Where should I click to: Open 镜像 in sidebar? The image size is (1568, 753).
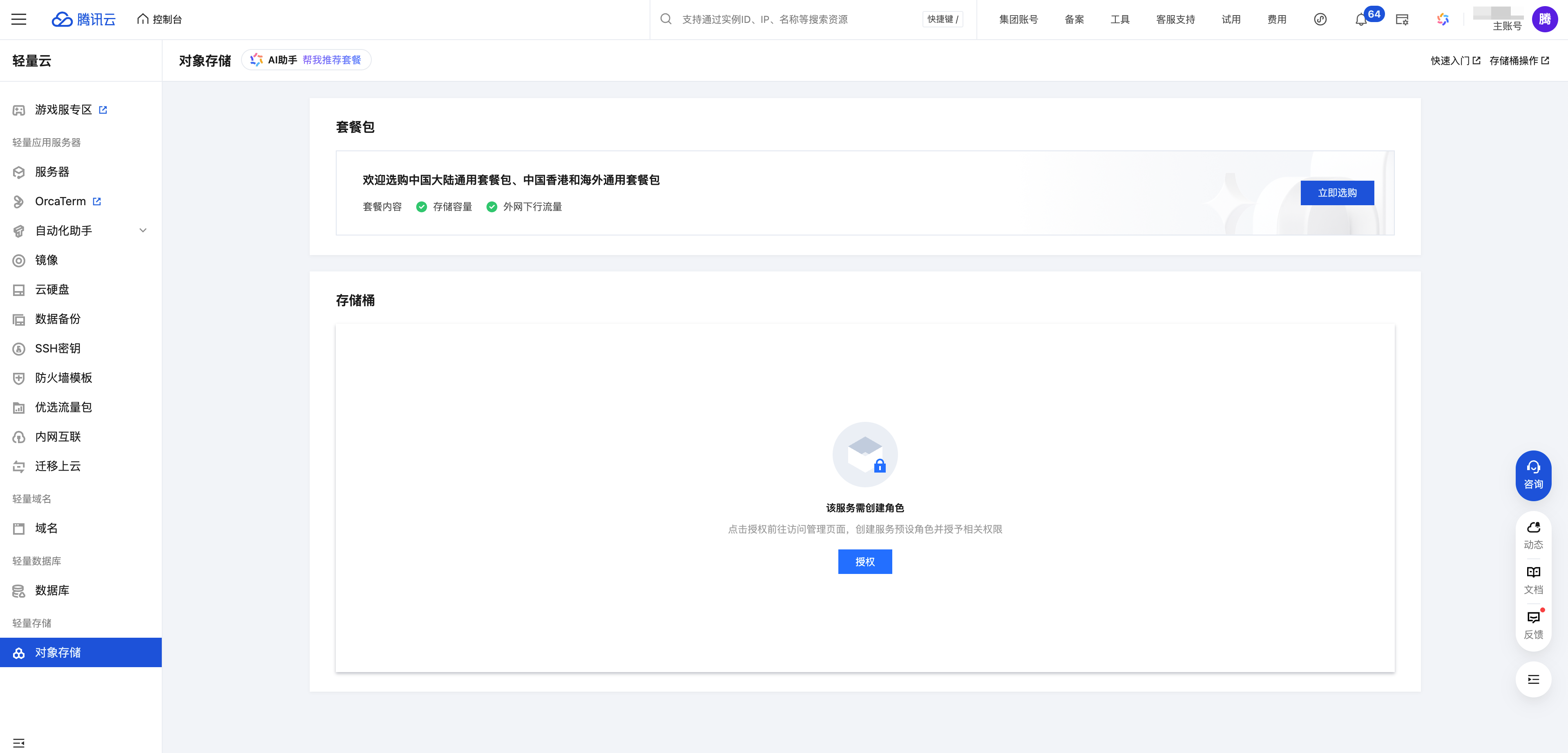(81, 260)
